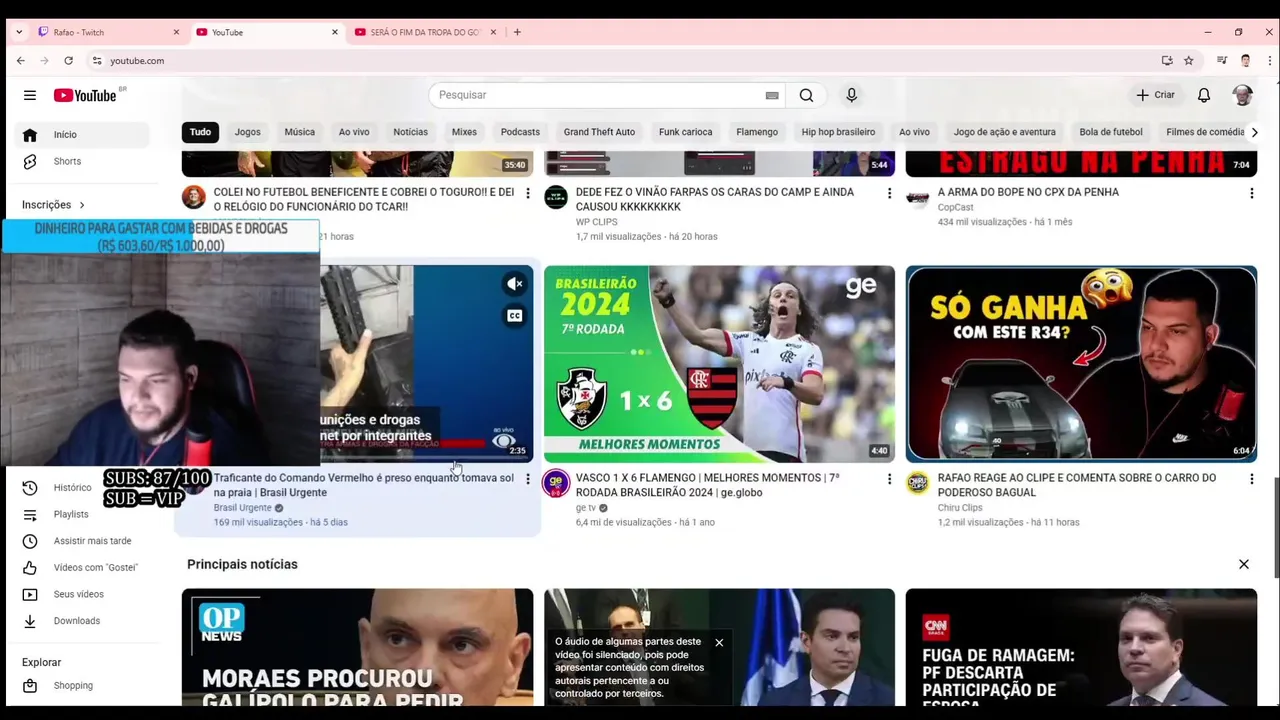
Task: Click the search magnifier button
Action: pyautogui.click(x=806, y=95)
